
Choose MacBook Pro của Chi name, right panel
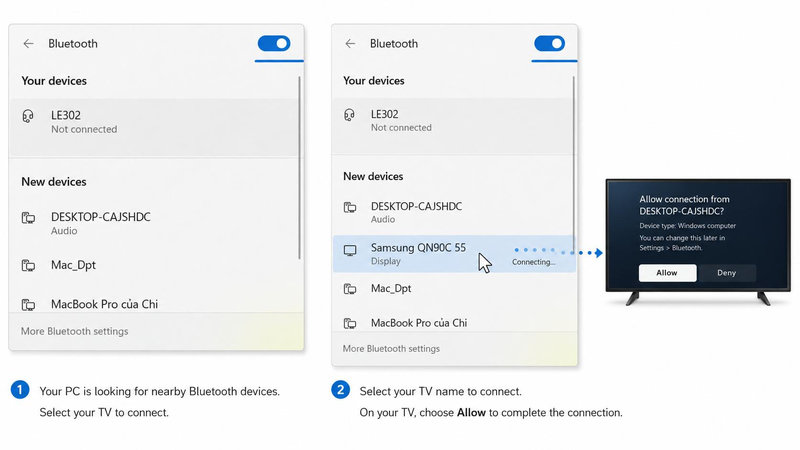pyautogui.click(x=419, y=323)
